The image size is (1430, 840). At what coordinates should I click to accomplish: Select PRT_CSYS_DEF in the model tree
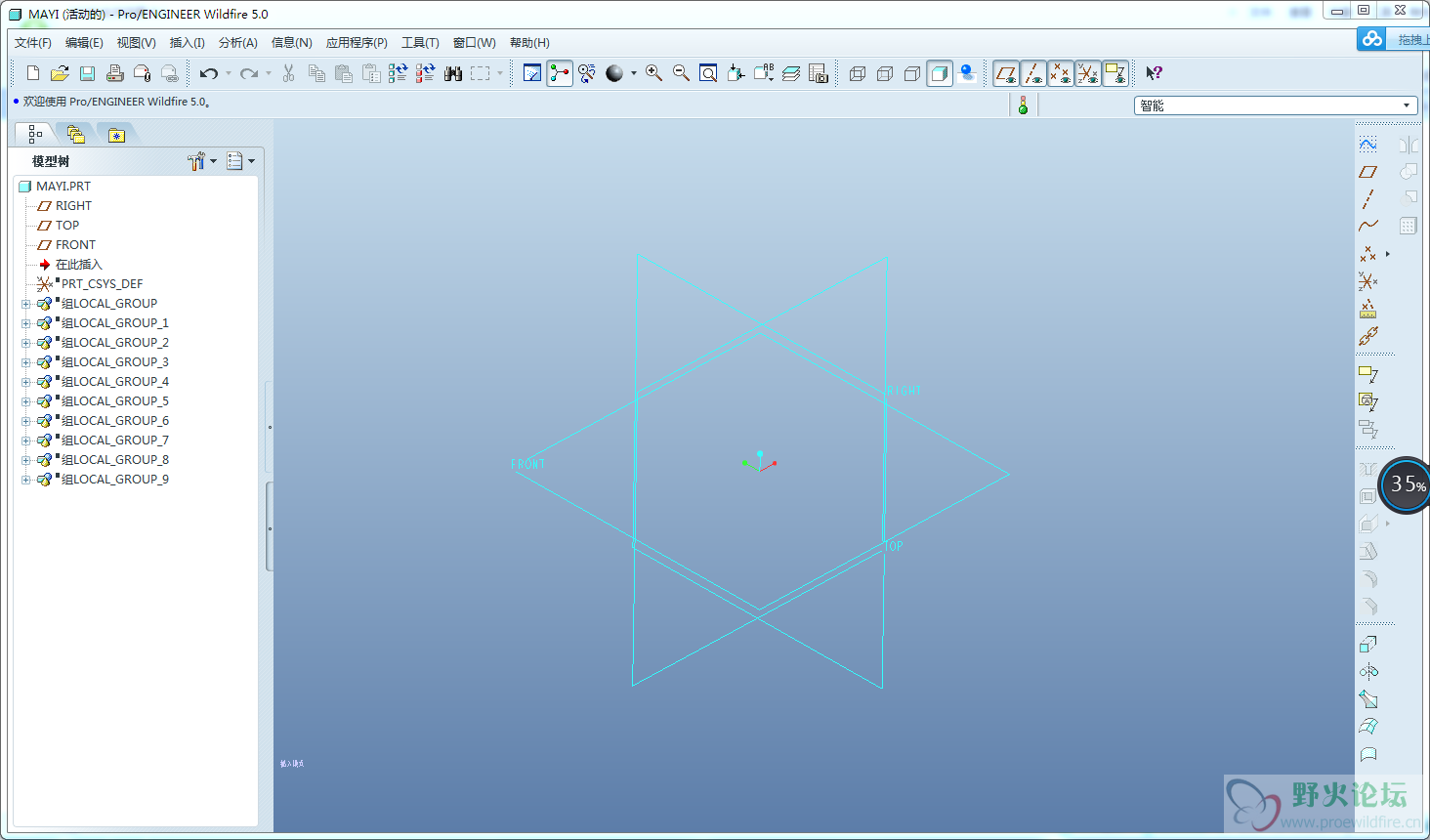tap(90, 284)
